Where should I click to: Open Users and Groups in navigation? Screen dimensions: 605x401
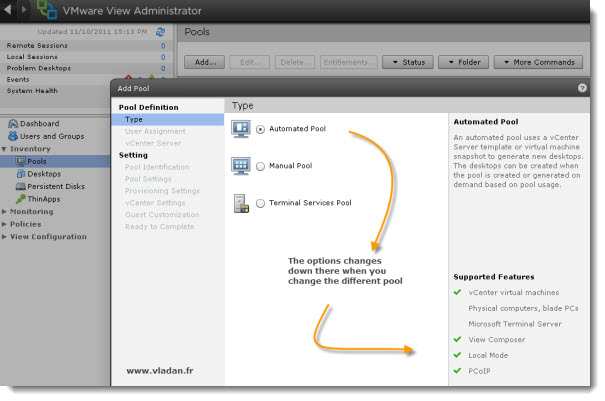pyautogui.click(x=52, y=136)
